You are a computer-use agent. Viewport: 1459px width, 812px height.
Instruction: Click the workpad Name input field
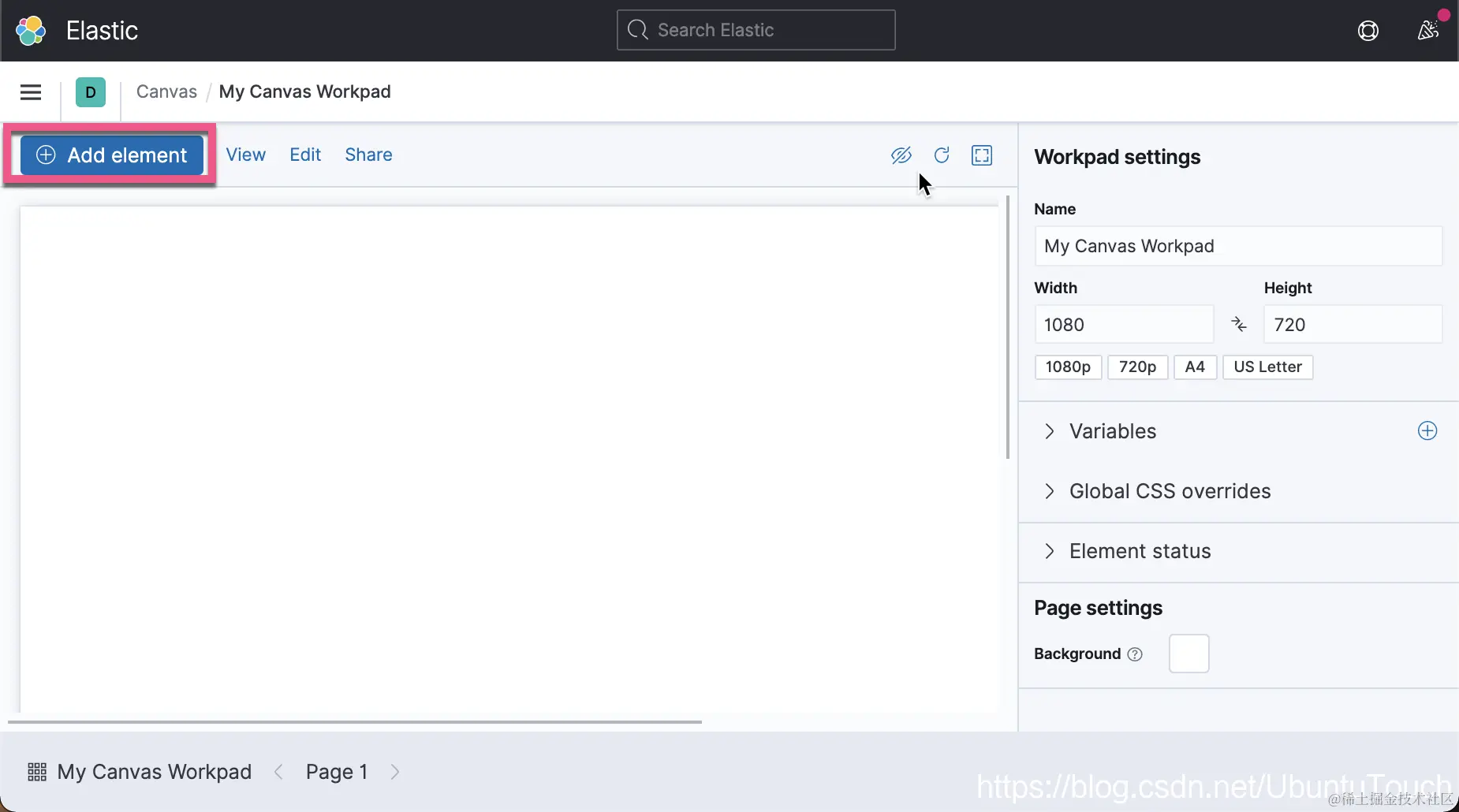(1238, 246)
